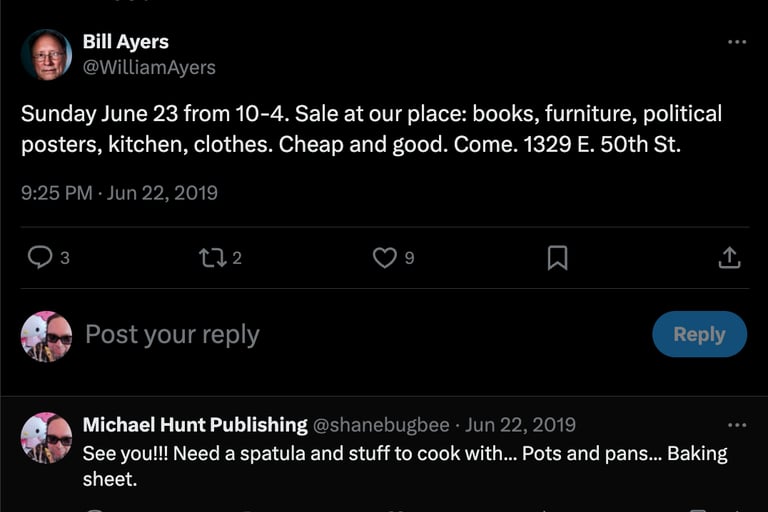
Task: Open Michael Hunt Publishing profile name
Action: pos(195,425)
